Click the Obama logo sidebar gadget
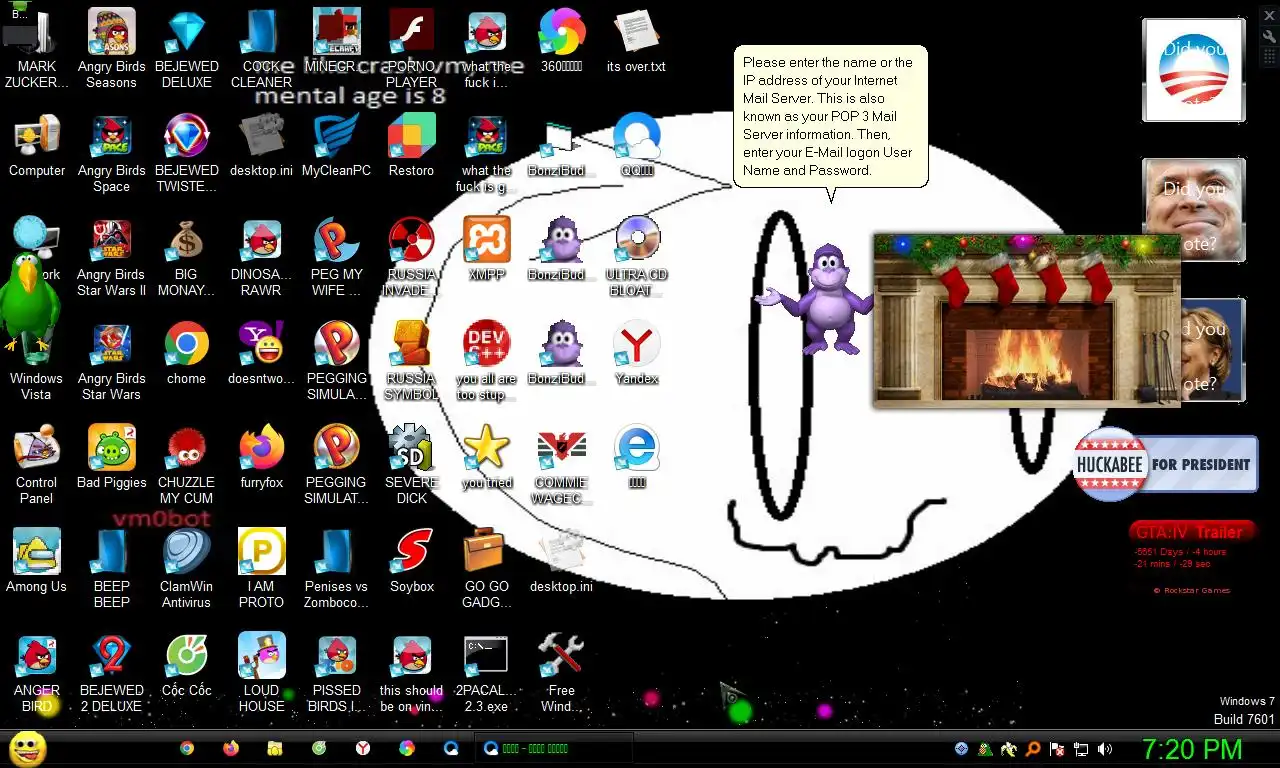The width and height of the screenshot is (1280, 768). 1193,70
